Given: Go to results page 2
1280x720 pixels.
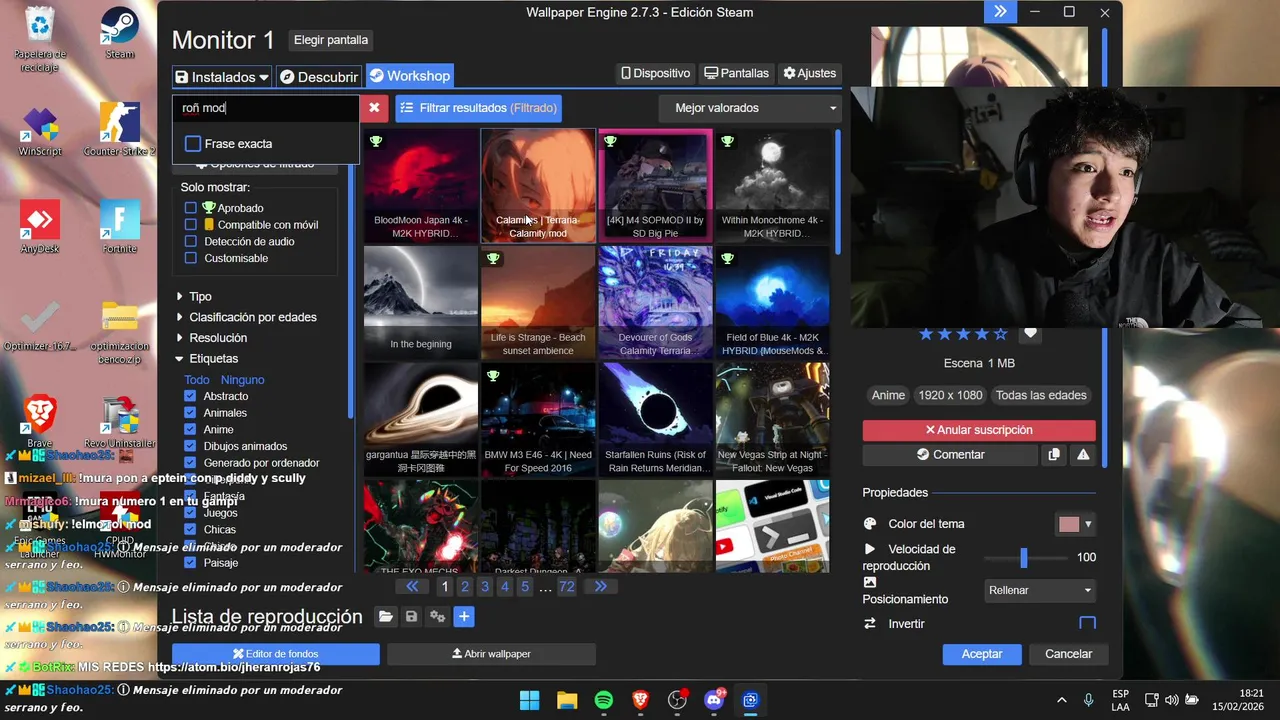Looking at the screenshot, I should click(465, 587).
